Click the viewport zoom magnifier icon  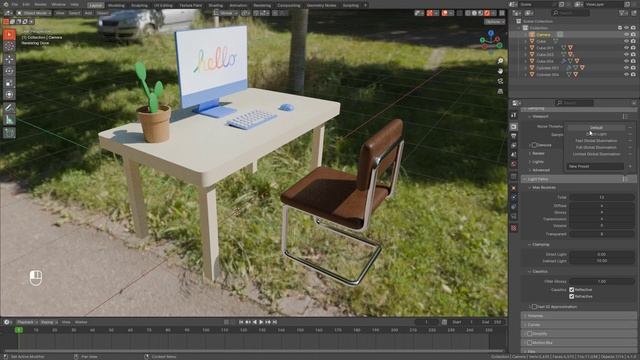pos(500,61)
